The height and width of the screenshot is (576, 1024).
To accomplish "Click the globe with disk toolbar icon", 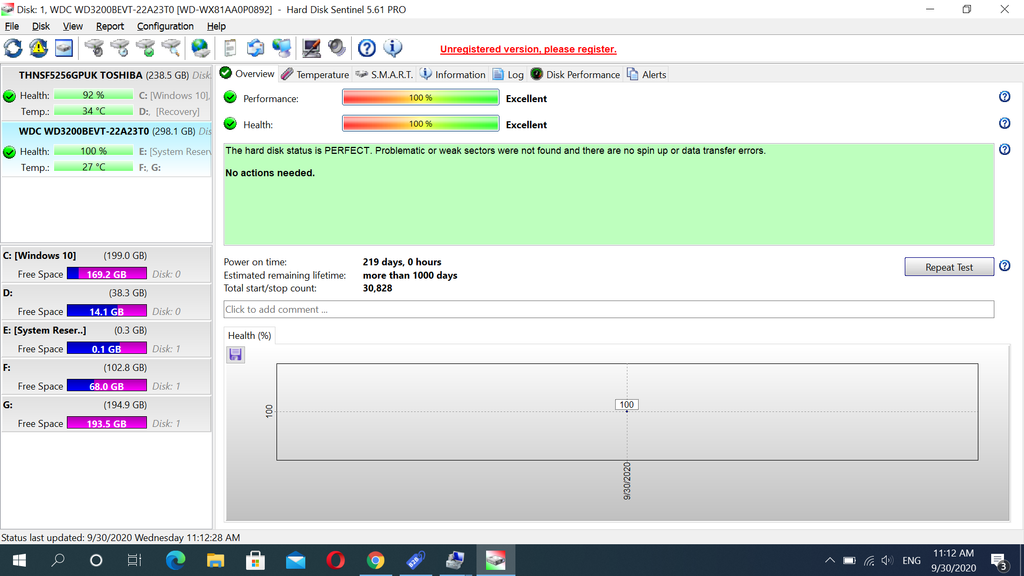I will coord(200,48).
